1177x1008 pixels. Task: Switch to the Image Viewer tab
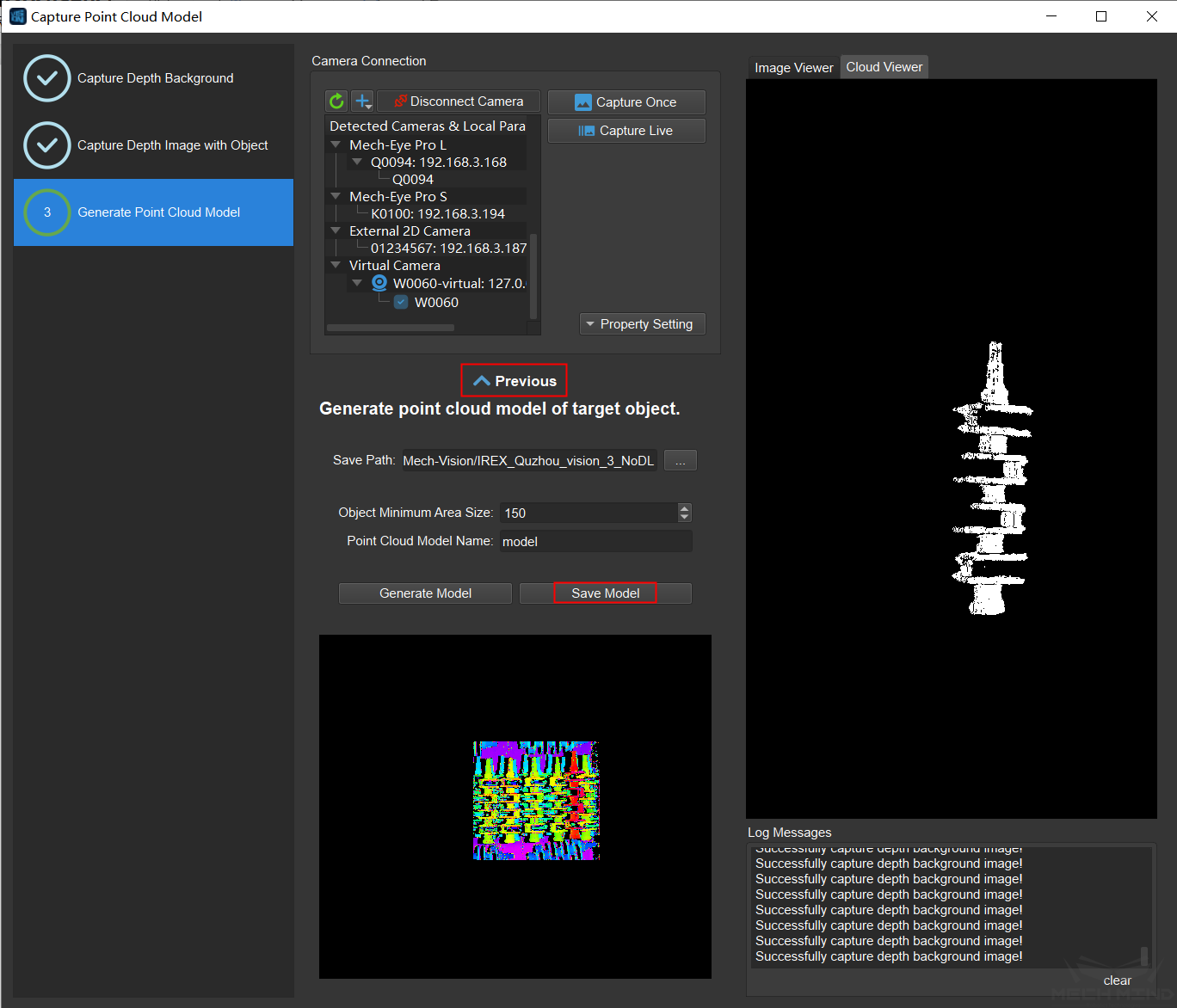pyautogui.click(x=793, y=68)
